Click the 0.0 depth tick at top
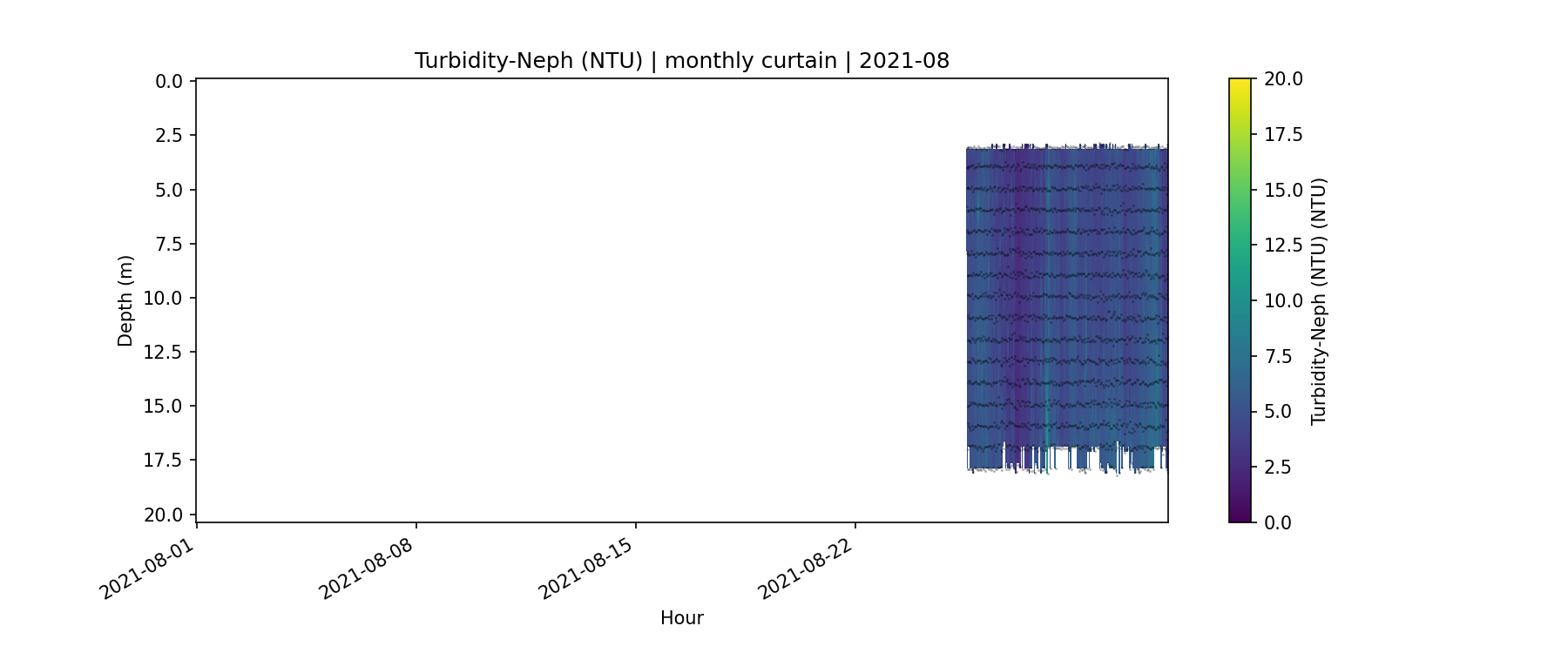1568x653 pixels. pos(168,82)
